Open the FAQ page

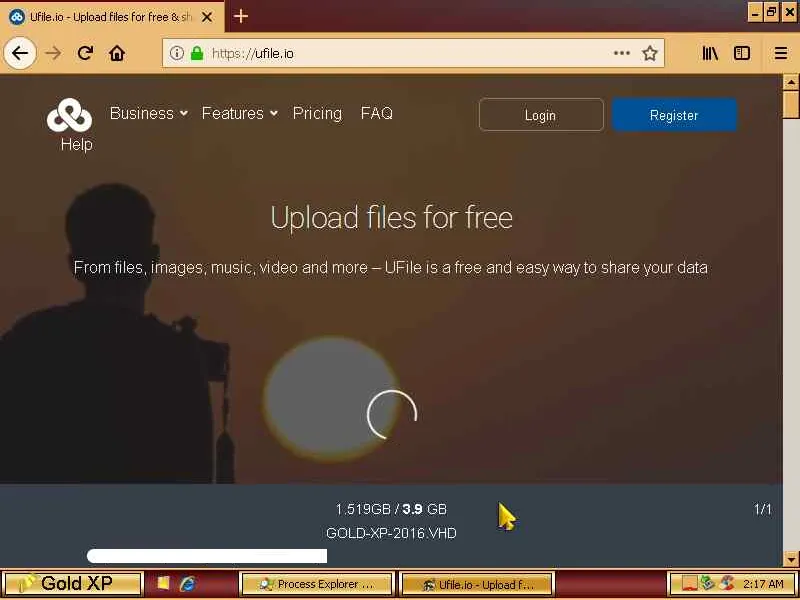click(377, 113)
